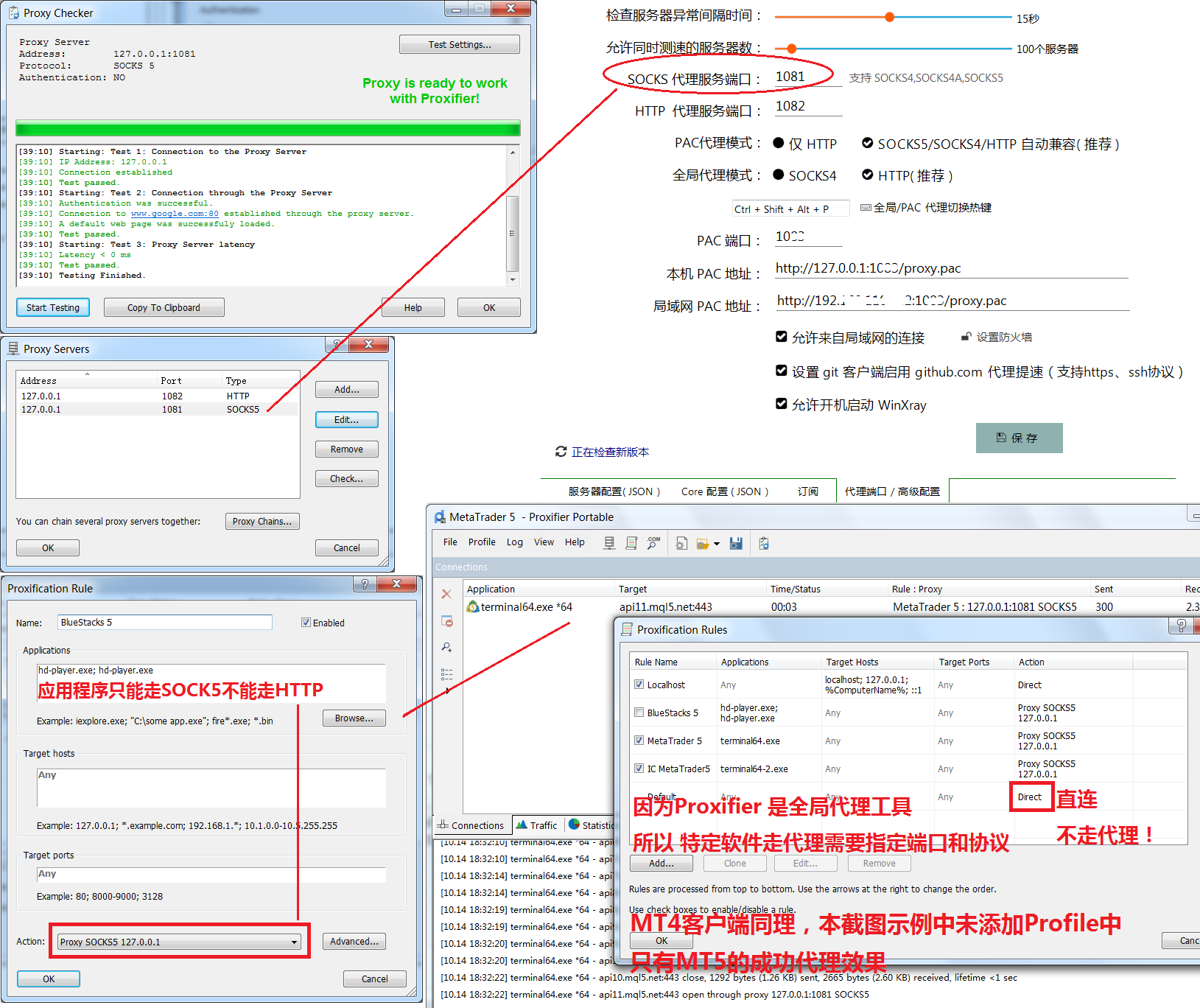Open Proxy Servers via Proxifier toolbar icon

click(x=609, y=543)
